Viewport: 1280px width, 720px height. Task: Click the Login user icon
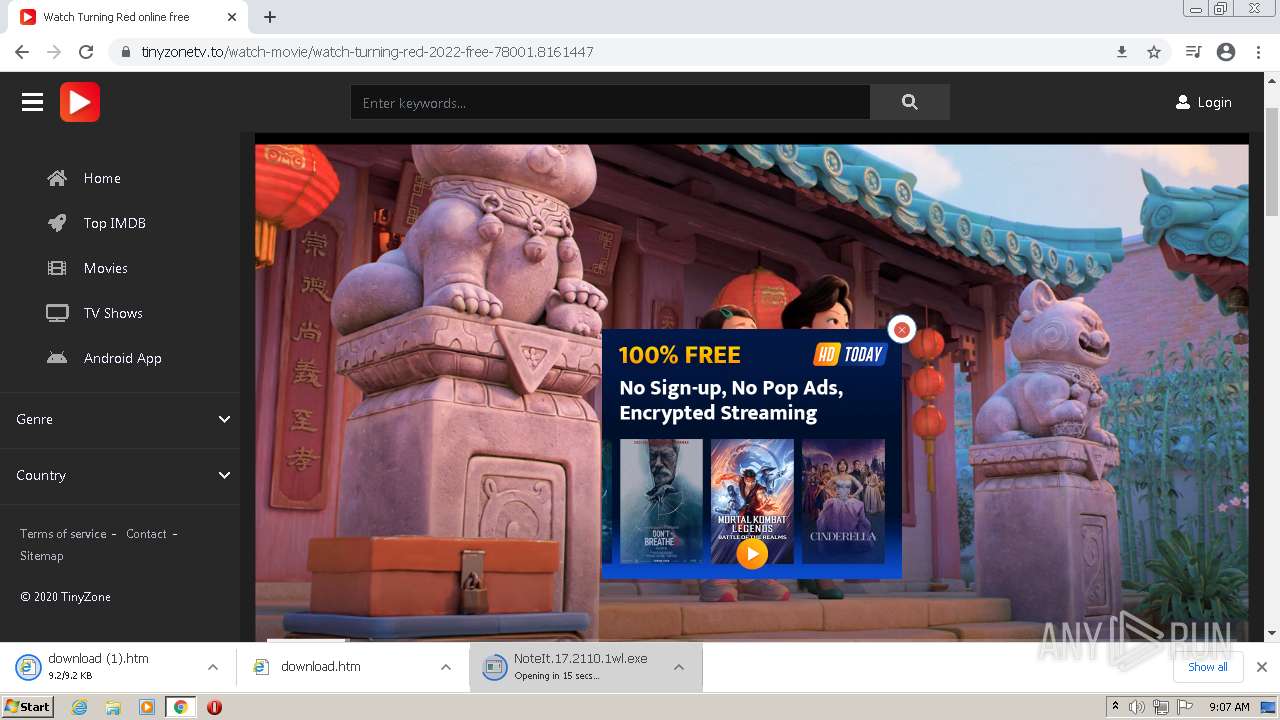[1183, 102]
